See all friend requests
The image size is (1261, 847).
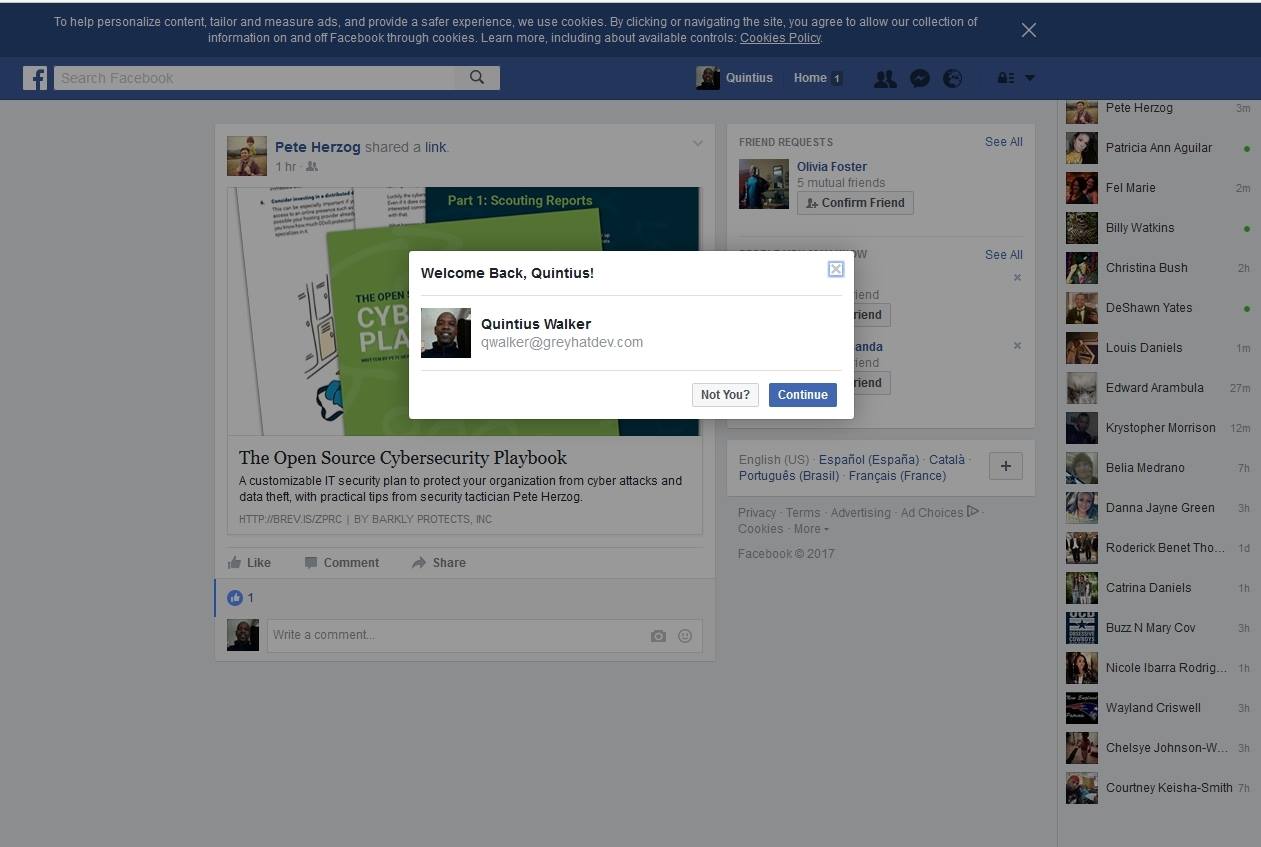point(1004,142)
